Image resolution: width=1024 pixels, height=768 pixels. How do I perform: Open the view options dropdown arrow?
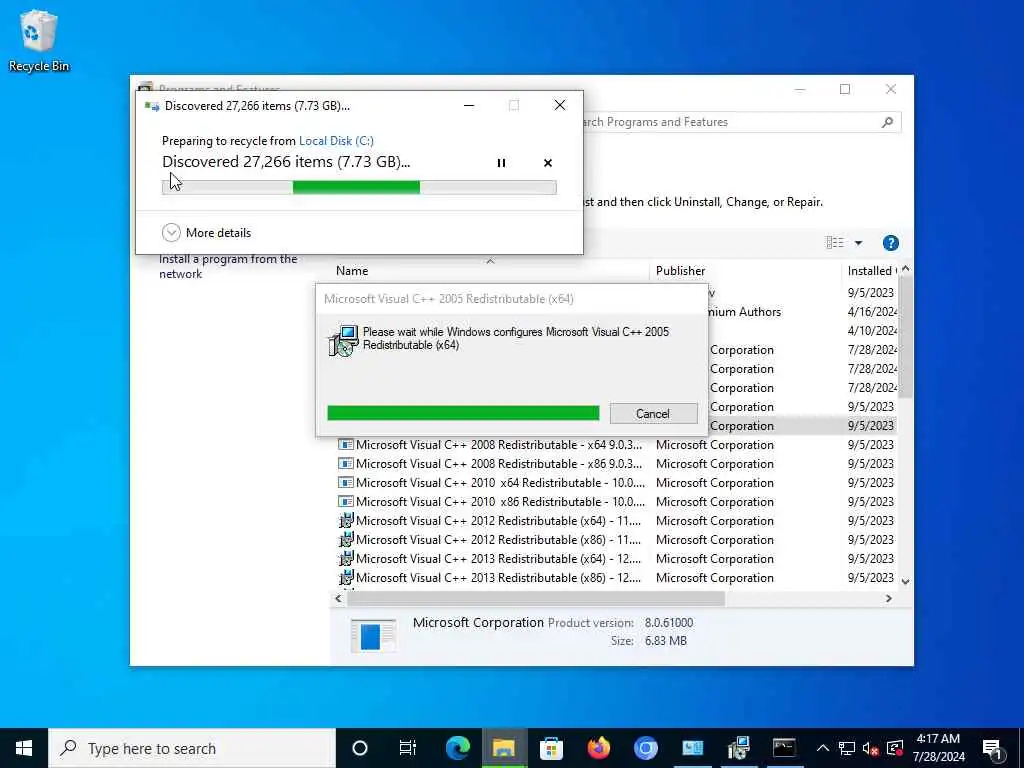[858, 243]
